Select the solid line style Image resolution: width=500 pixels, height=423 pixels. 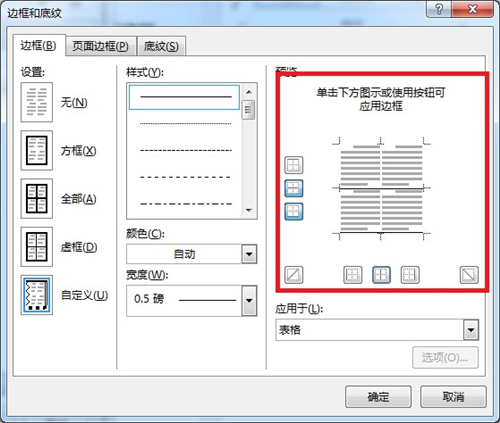click(x=184, y=97)
